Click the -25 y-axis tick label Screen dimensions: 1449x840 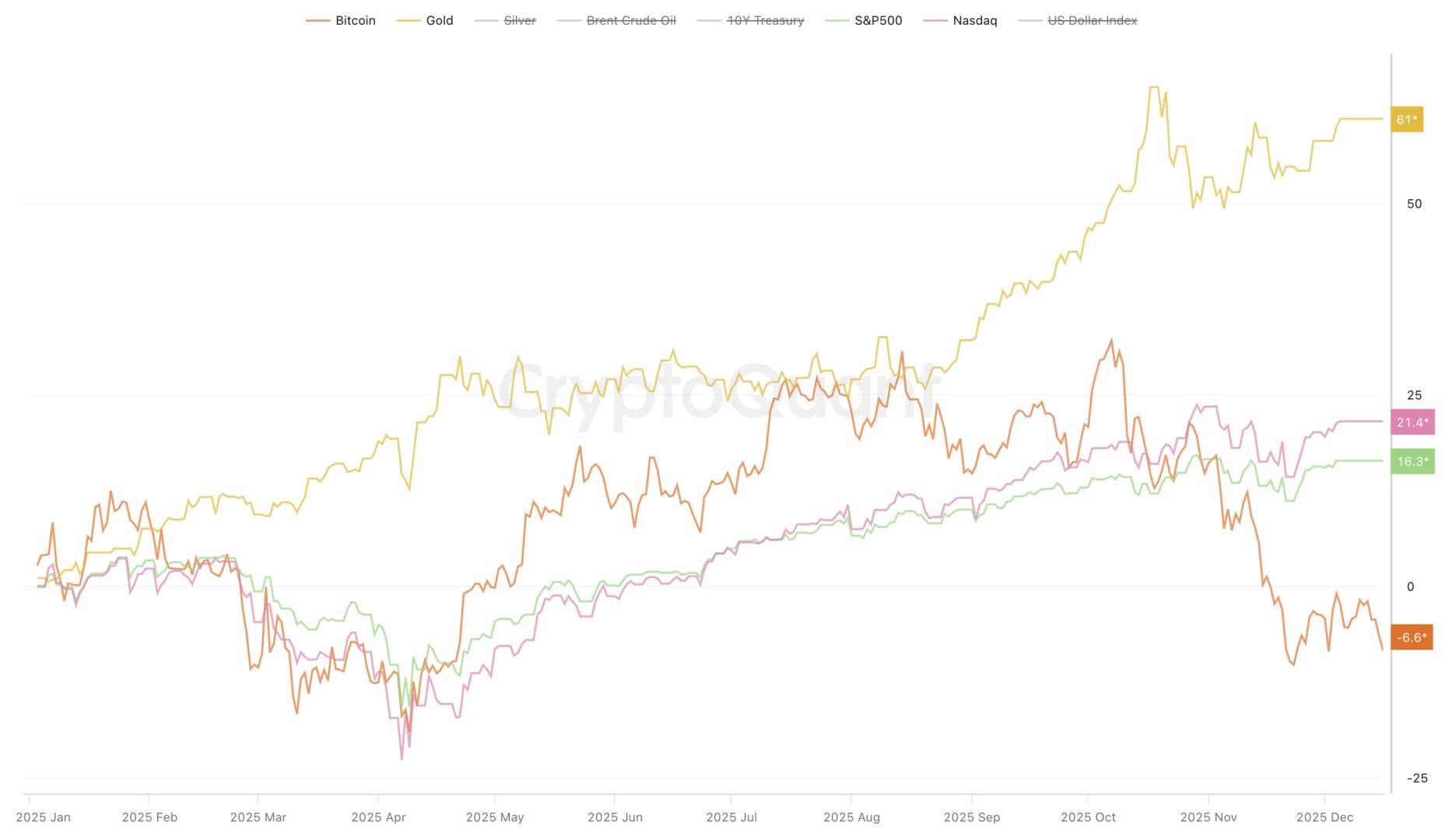coord(1417,778)
